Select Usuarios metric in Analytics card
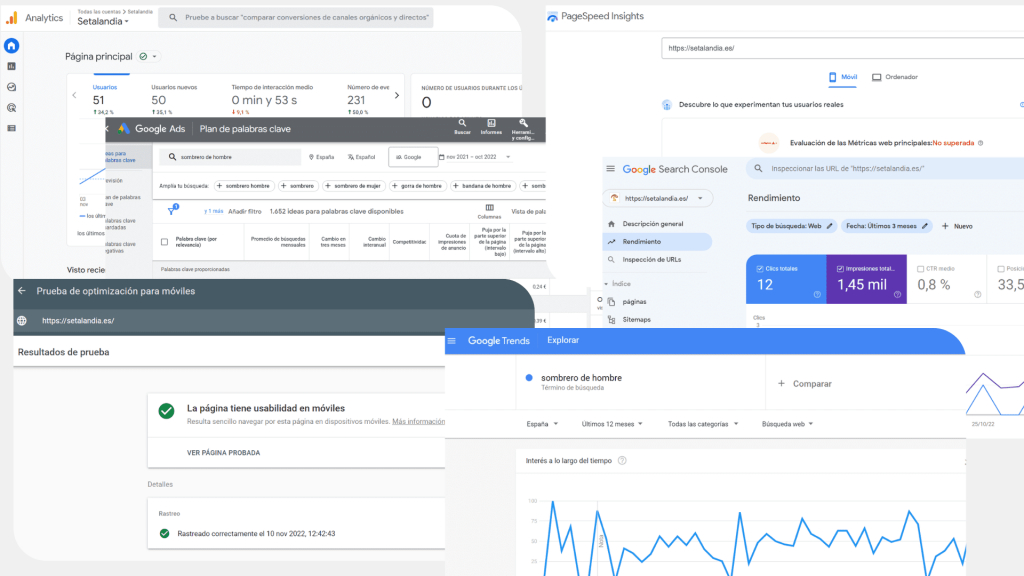 tap(104, 99)
